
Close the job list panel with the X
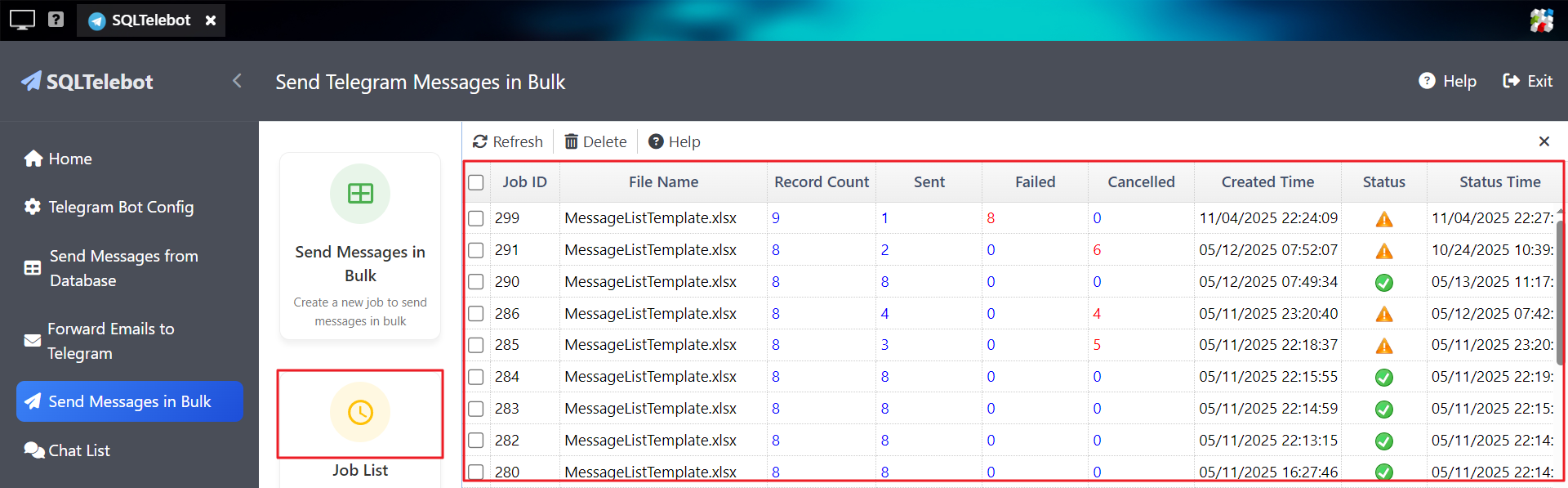pyautogui.click(x=1543, y=141)
